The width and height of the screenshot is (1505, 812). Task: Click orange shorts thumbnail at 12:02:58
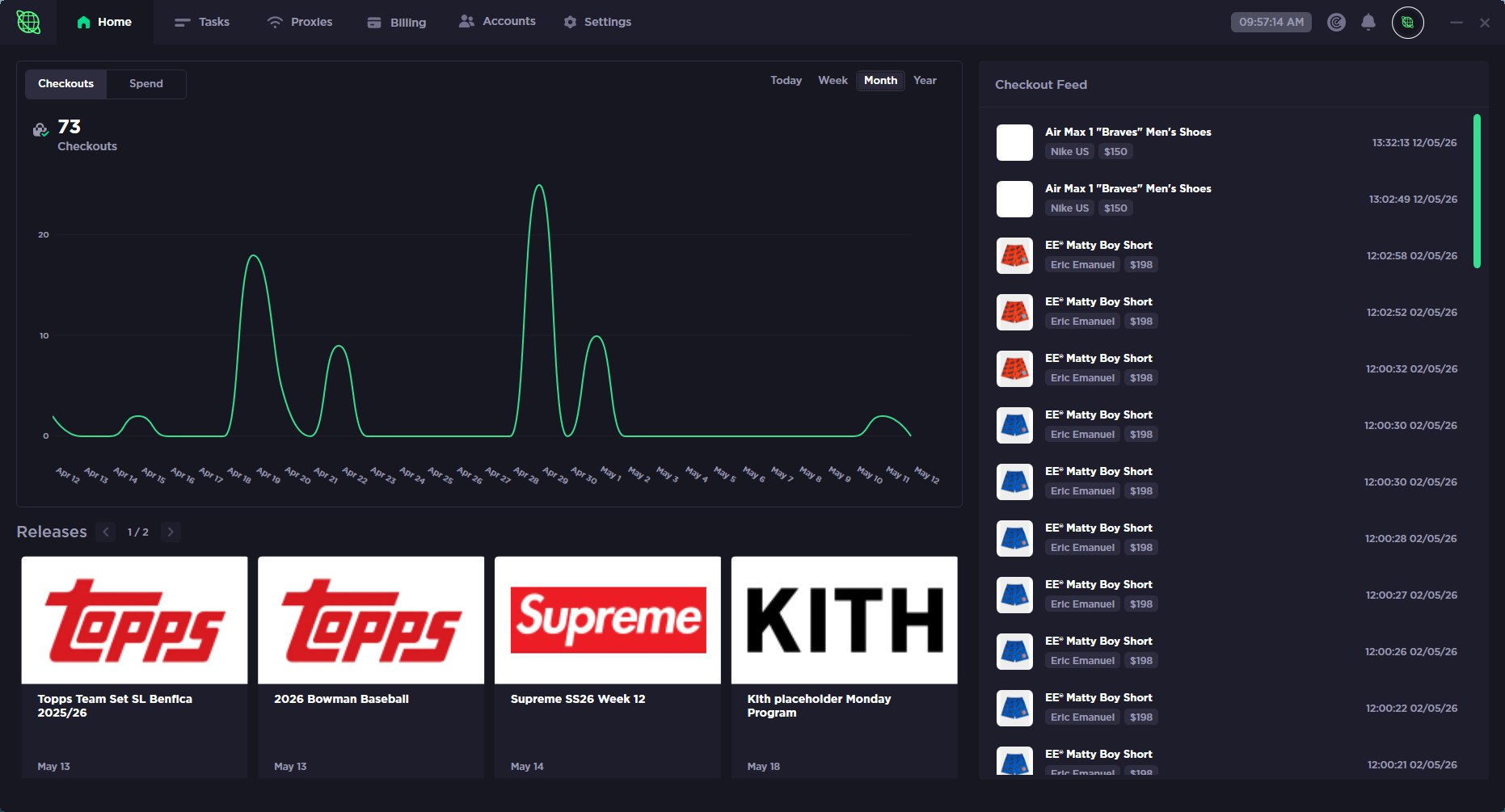coord(1014,256)
